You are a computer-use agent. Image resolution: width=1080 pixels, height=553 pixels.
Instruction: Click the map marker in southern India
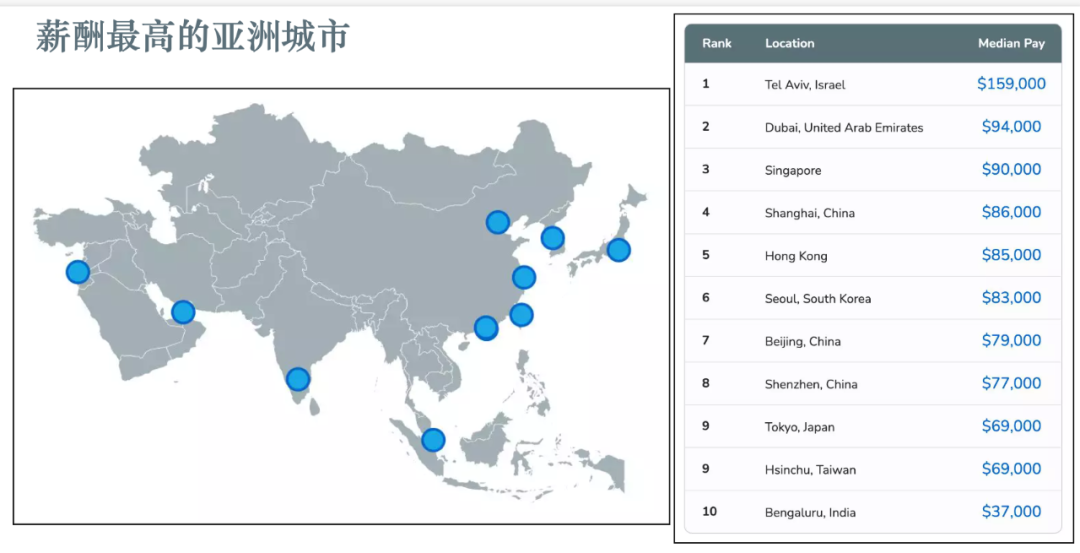click(298, 379)
